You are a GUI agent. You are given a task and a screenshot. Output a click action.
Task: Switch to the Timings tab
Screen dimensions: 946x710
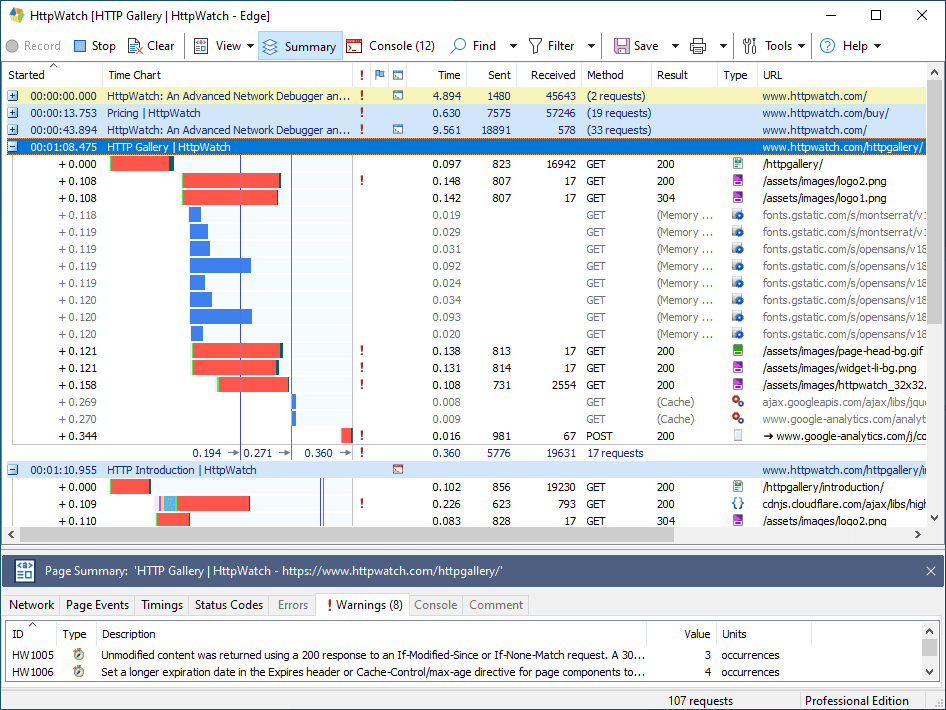click(162, 604)
